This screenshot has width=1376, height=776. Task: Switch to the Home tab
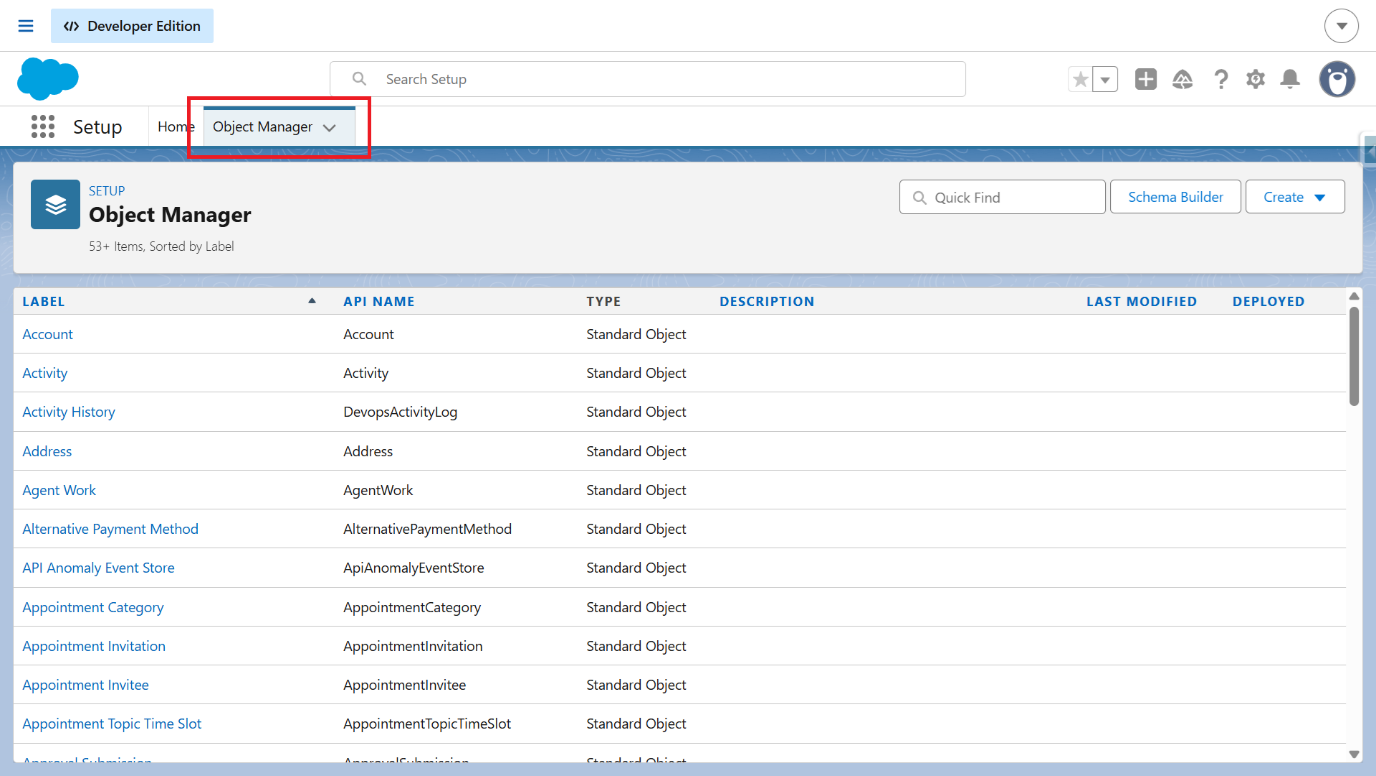point(176,127)
